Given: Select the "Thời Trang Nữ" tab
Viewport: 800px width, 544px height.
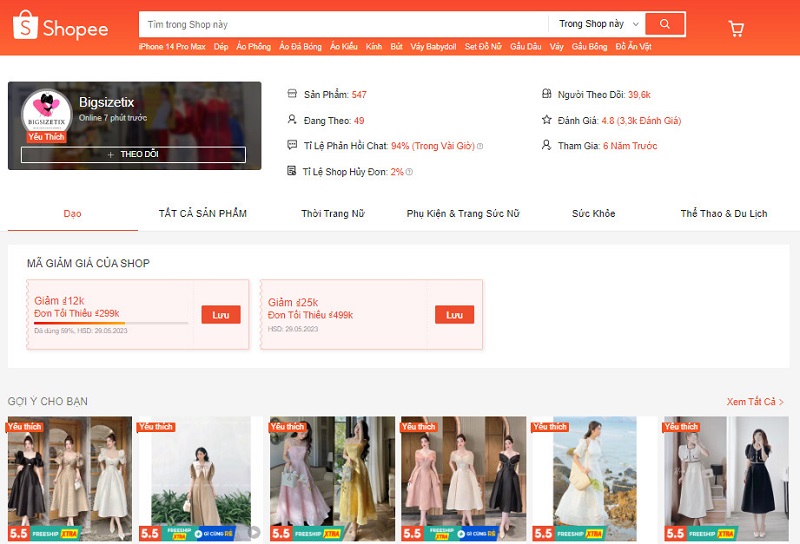Looking at the screenshot, I should click(x=332, y=214).
